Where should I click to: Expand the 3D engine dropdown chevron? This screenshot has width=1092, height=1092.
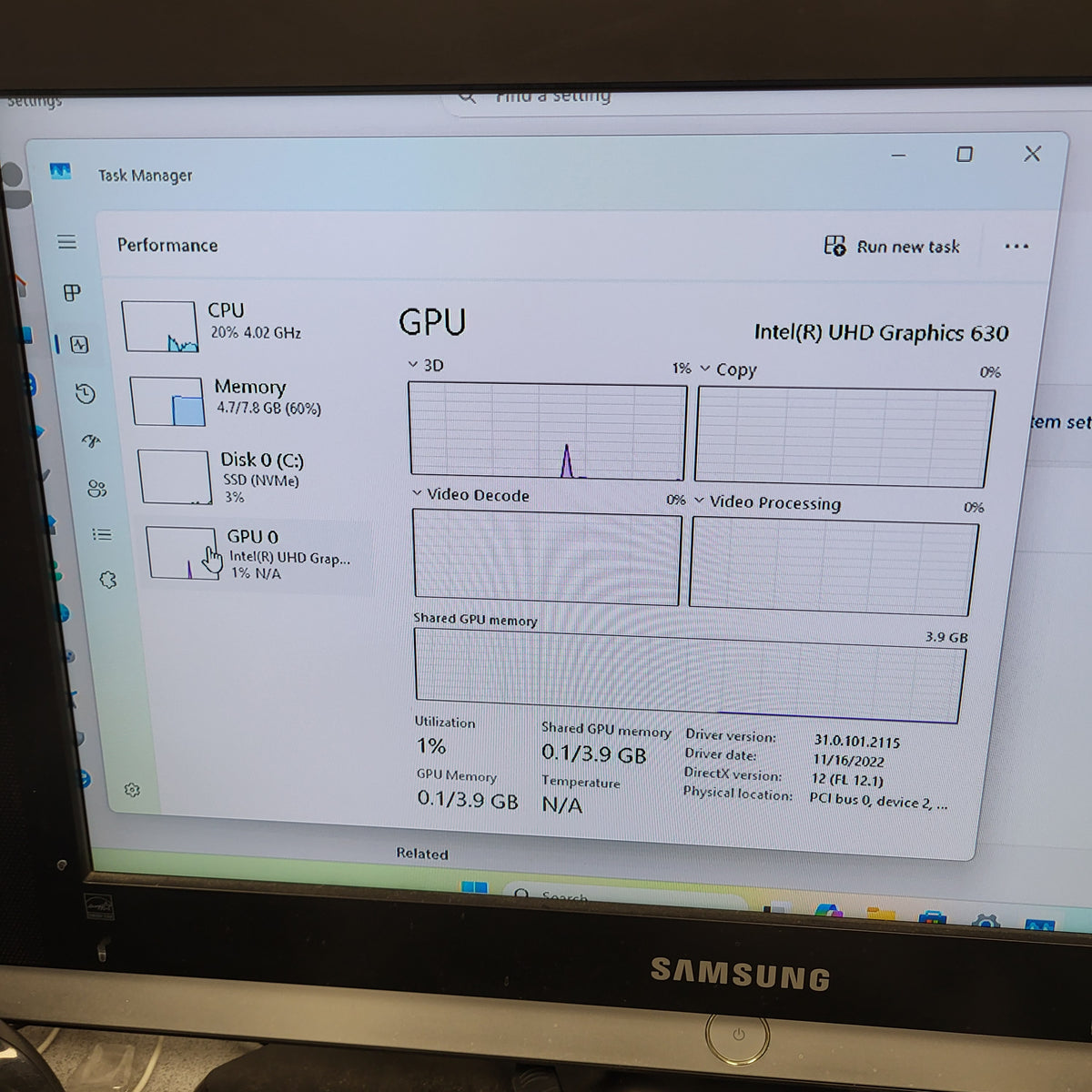[412, 365]
